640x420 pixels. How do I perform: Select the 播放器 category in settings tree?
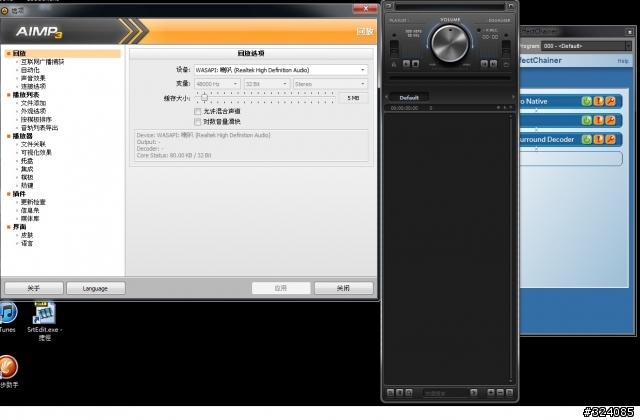(x=22, y=136)
